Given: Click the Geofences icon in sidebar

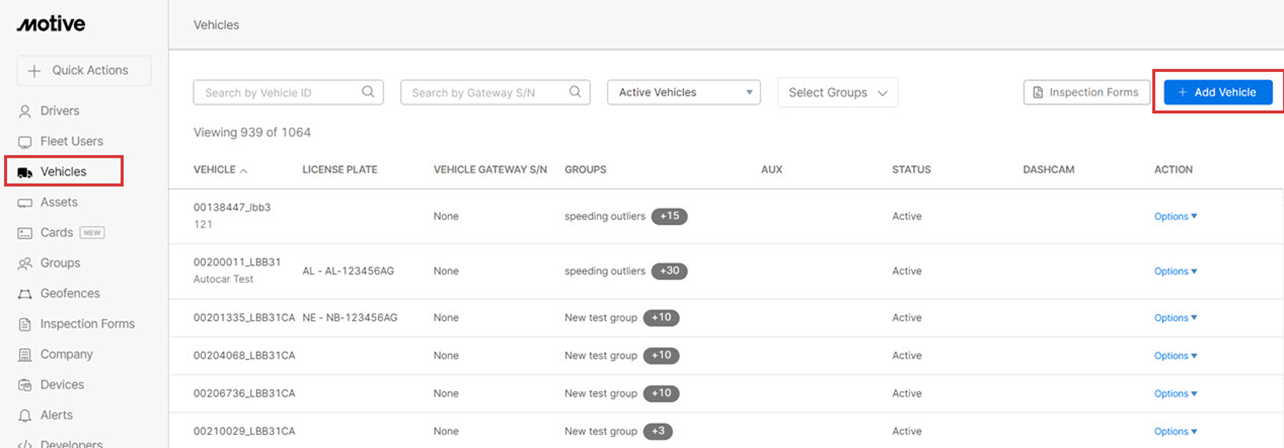Looking at the screenshot, I should [25, 294].
